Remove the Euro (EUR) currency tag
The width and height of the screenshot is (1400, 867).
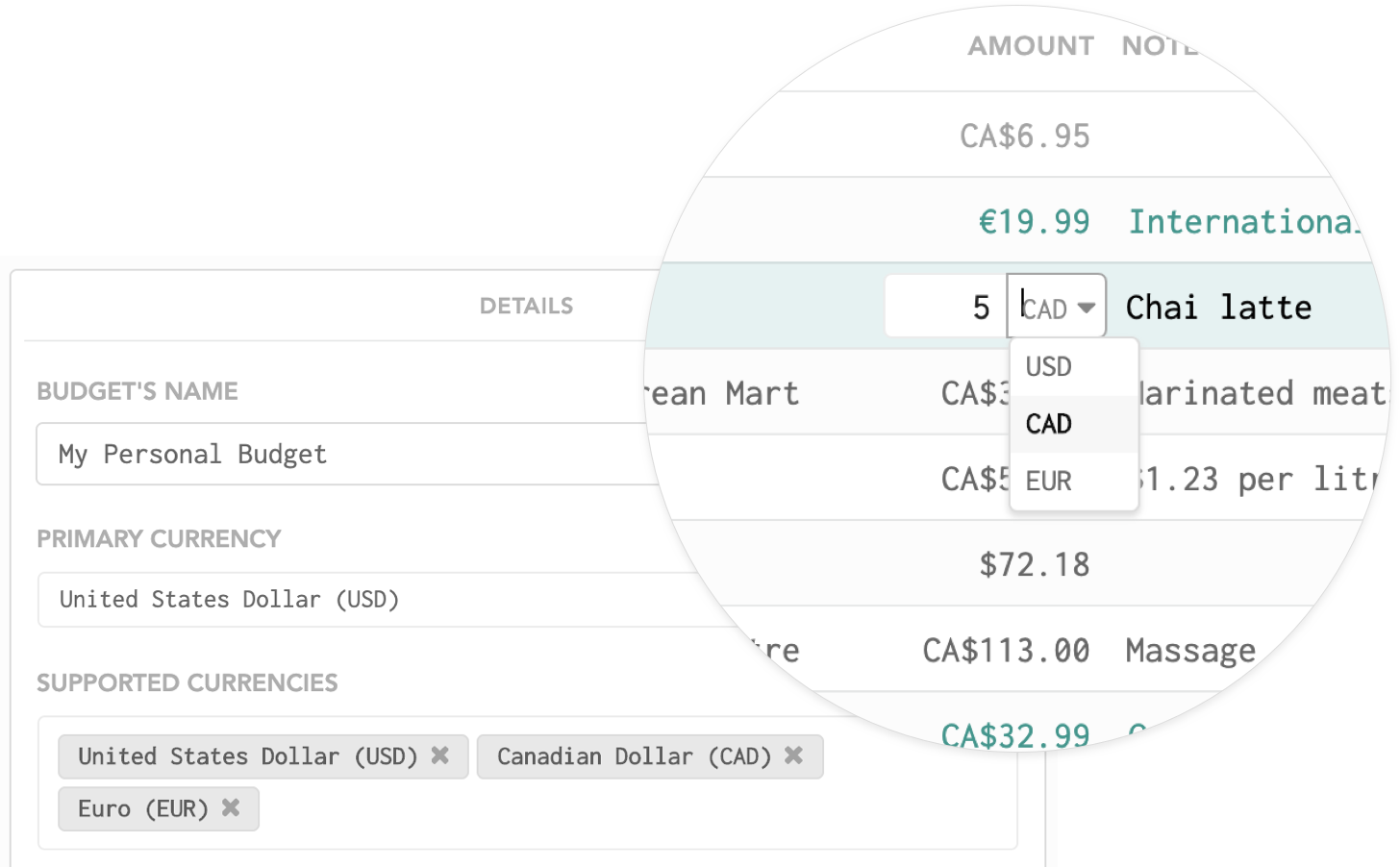coord(231,807)
